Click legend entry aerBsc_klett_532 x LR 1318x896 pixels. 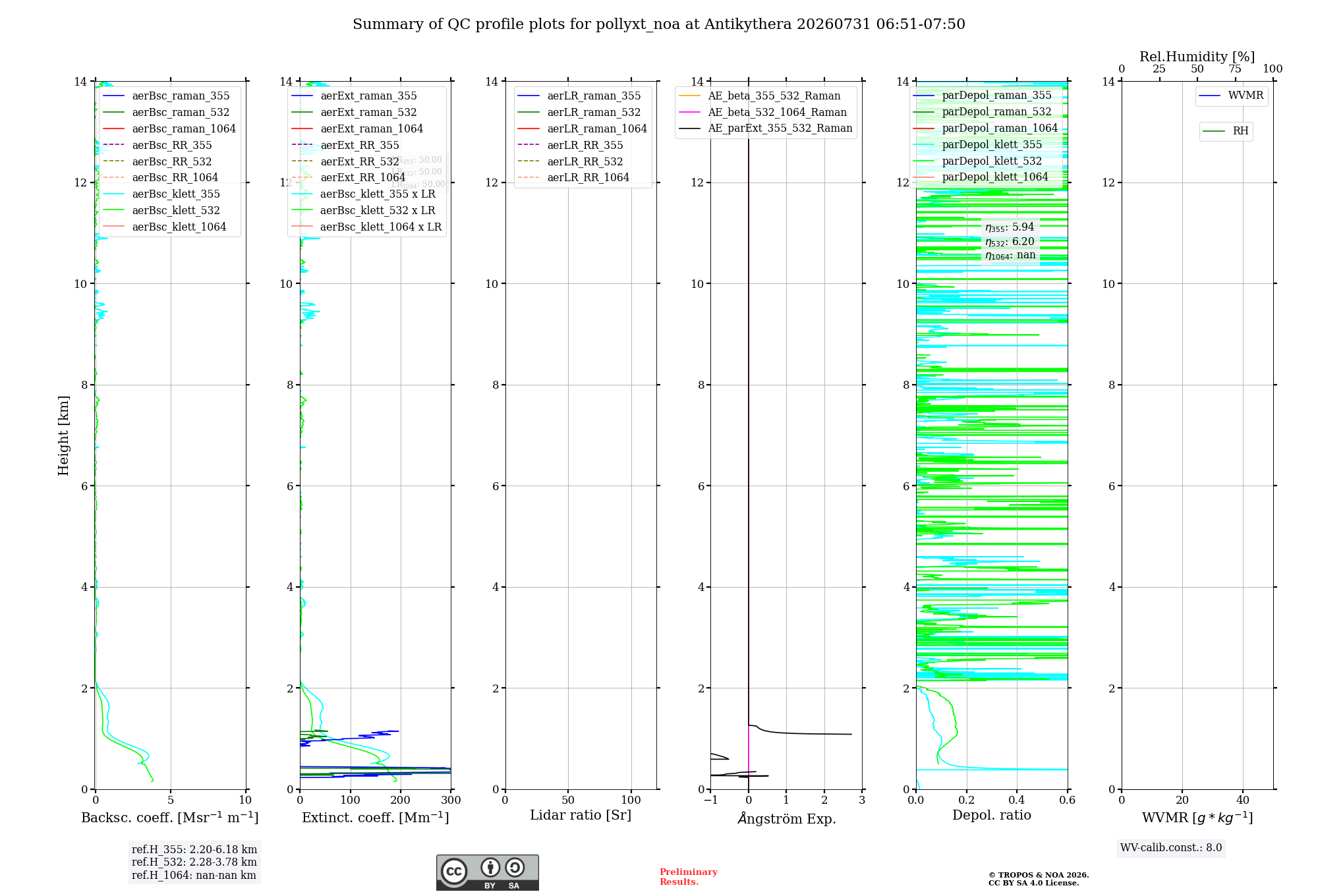[364, 211]
